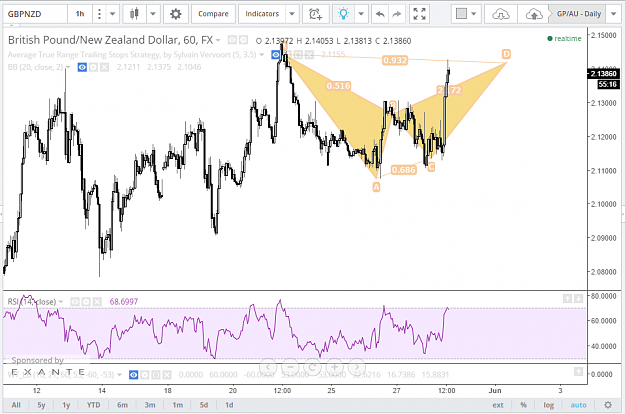This screenshot has width=625, height=414.
Task: Remove the RSI indicator with its X
Action: (x=97, y=302)
